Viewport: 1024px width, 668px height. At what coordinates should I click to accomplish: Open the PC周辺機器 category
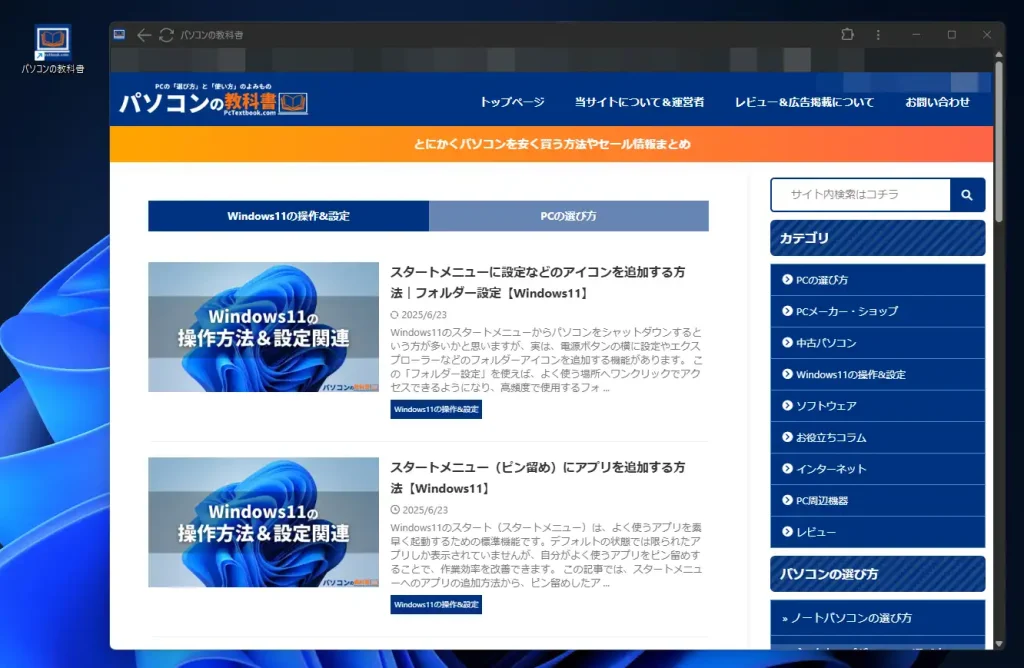click(x=878, y=500)
